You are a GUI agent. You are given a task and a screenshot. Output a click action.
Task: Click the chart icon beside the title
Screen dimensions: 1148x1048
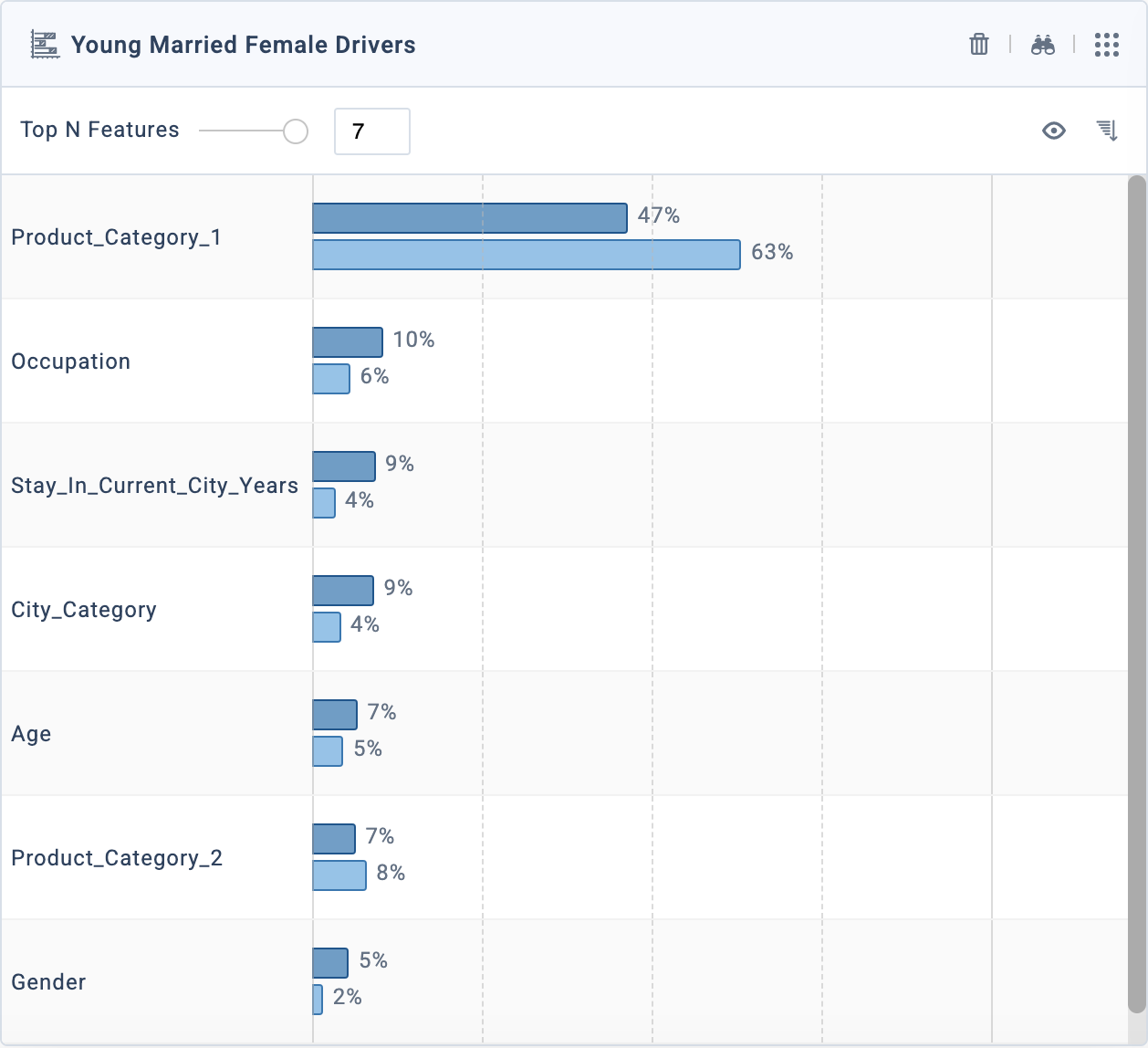pos(45,44)
